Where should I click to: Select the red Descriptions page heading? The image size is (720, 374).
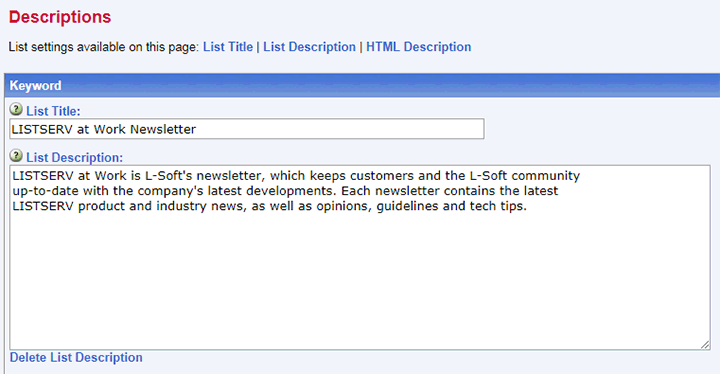[60, 17]
